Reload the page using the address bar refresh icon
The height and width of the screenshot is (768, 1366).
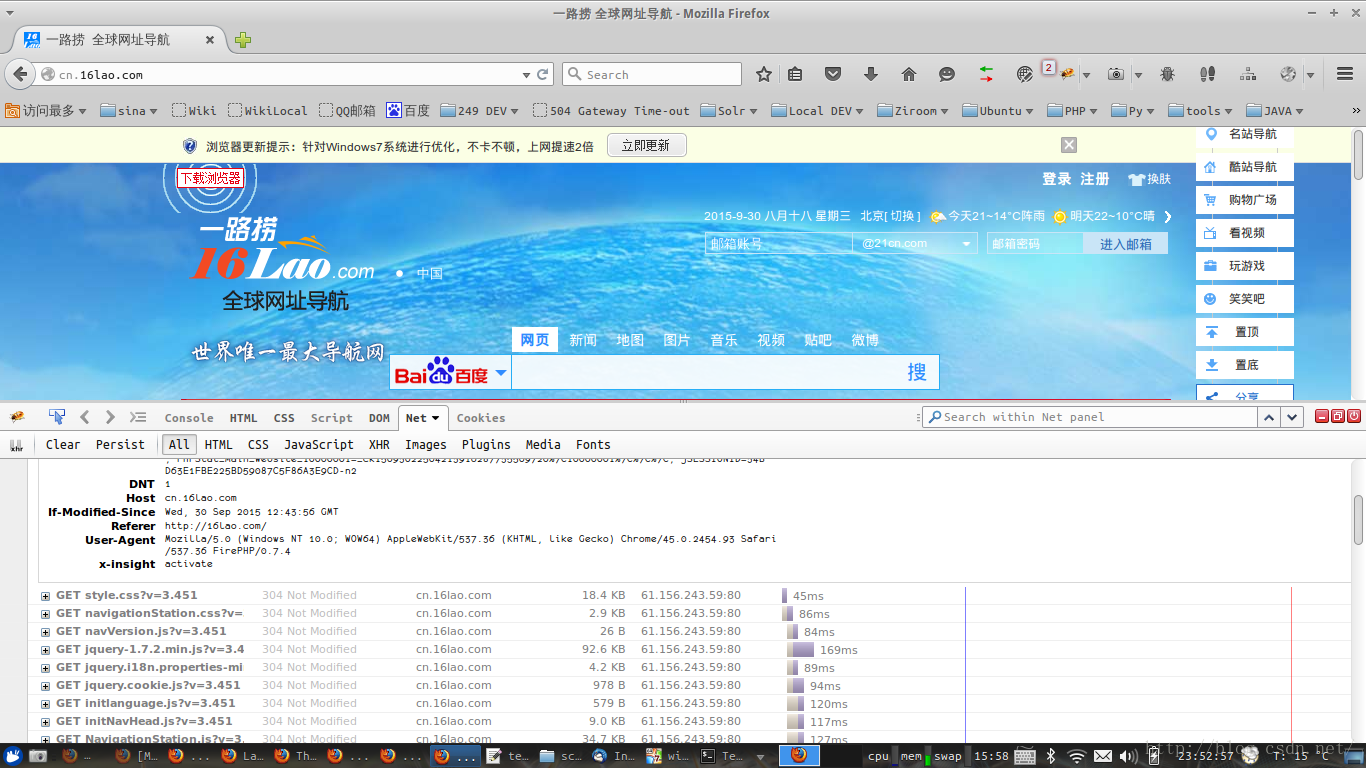tap(543, 74)
